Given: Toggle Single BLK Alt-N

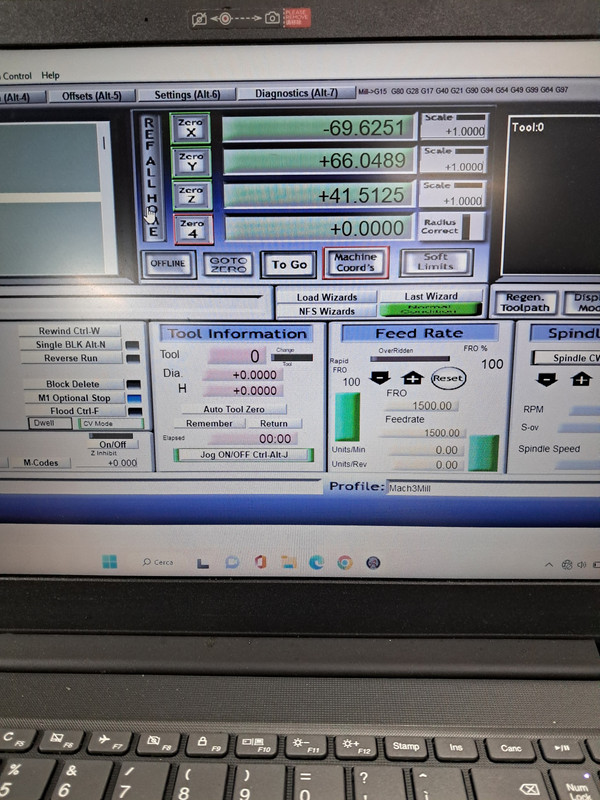Looking at the screenshot, I should [71, 344].
